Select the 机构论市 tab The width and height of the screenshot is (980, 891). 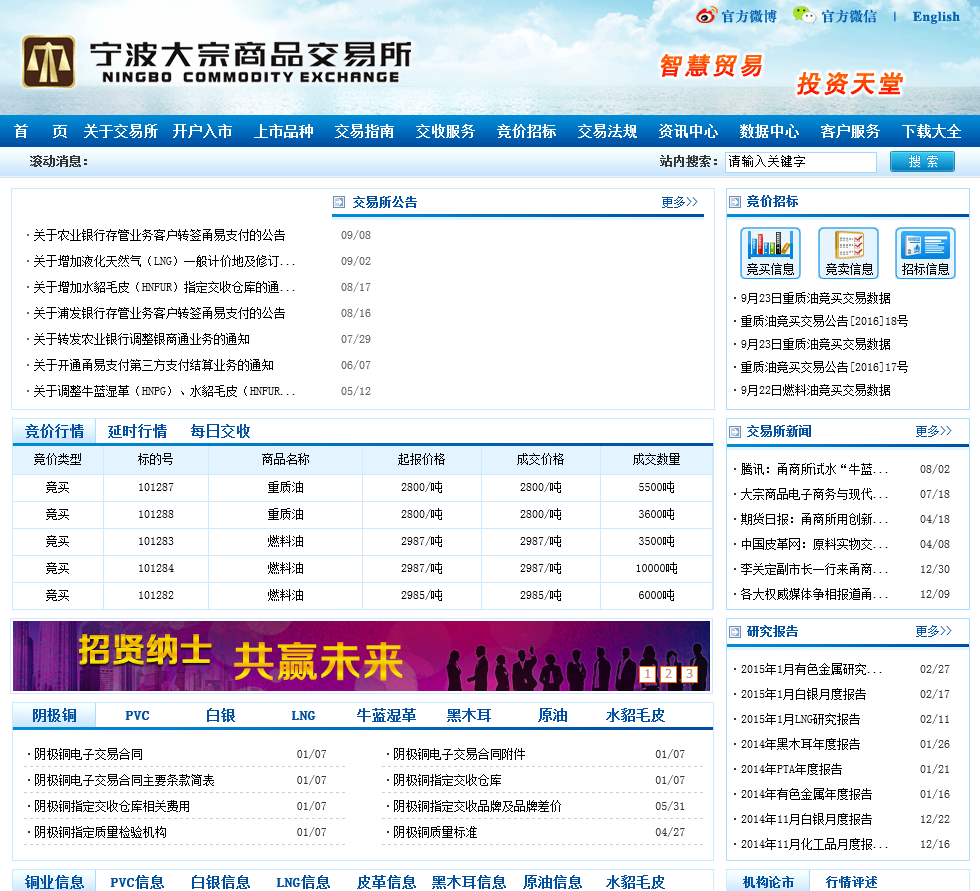click(x=768, y=882)
